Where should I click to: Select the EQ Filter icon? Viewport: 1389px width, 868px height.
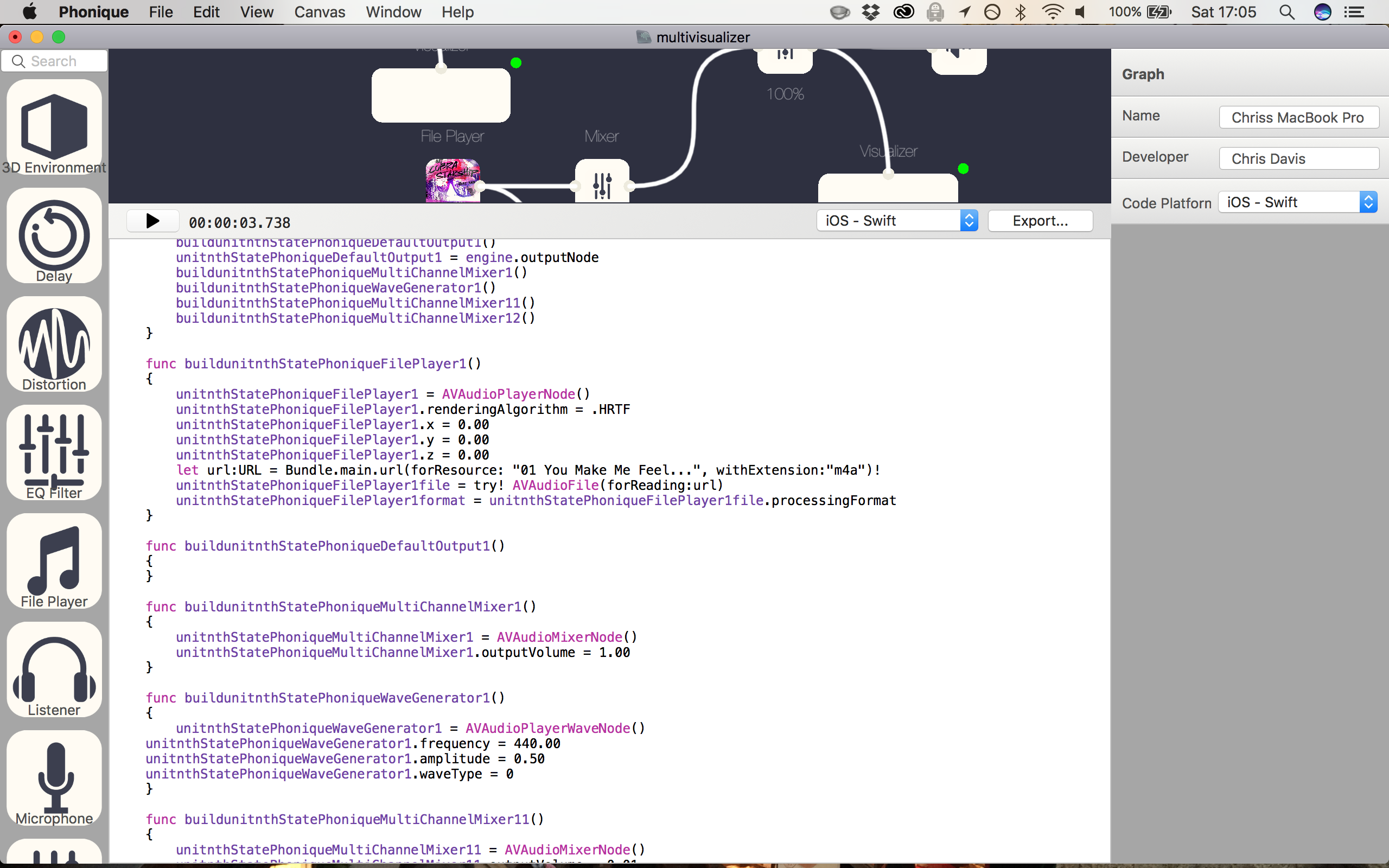[54, 452]
